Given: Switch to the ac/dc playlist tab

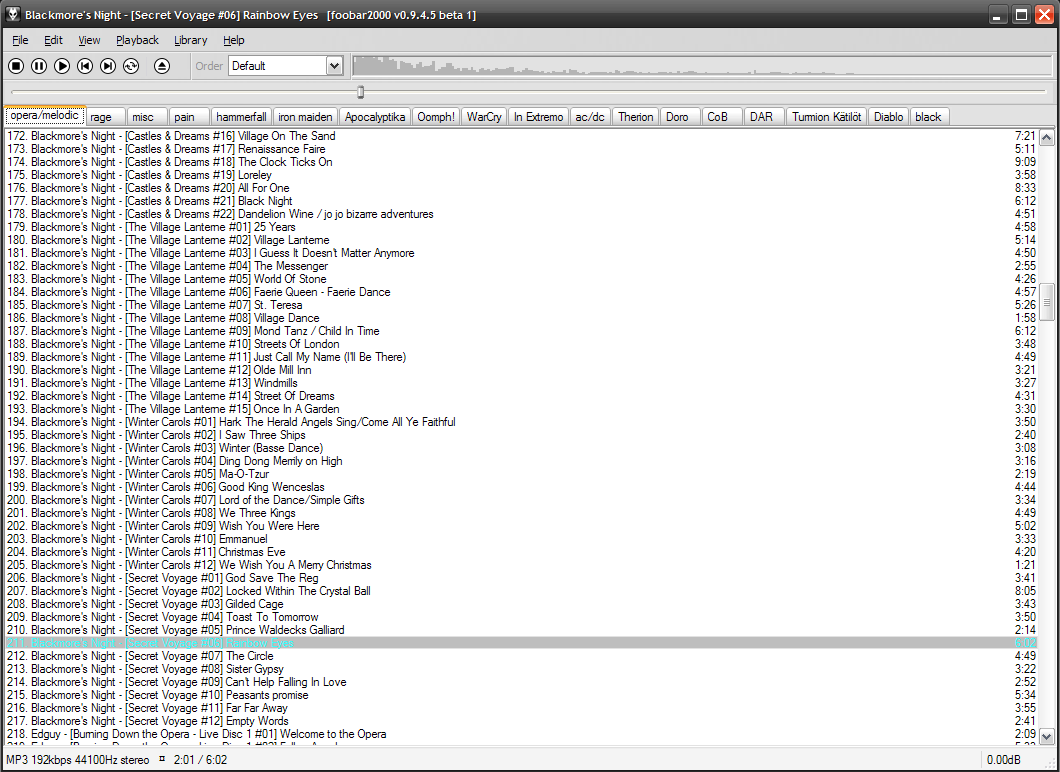Looking at the screenshot, I should [590, 117].
